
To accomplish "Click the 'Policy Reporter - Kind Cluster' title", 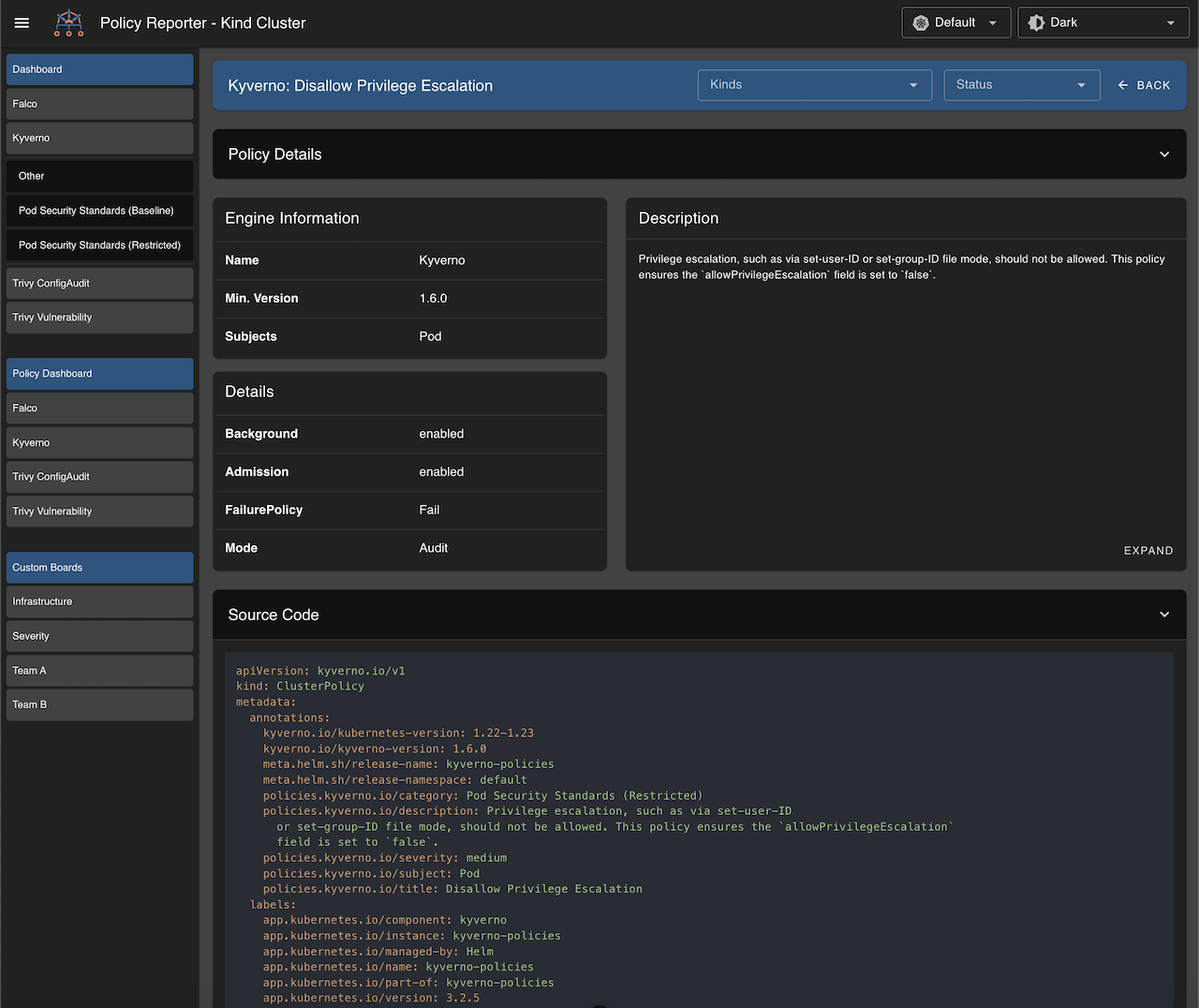I will [202, 23].
